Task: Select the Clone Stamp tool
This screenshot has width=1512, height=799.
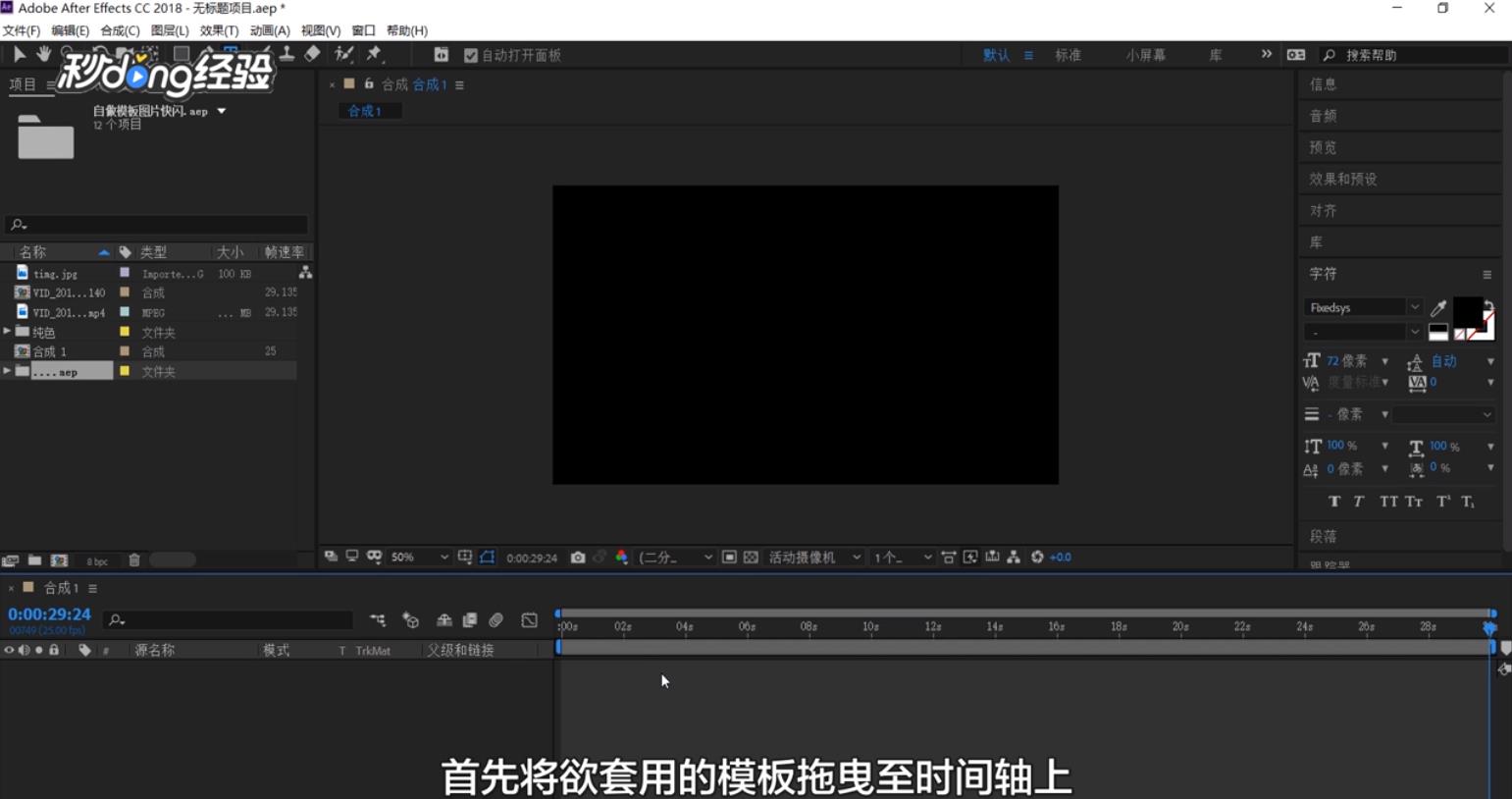Action: [288, 54]
